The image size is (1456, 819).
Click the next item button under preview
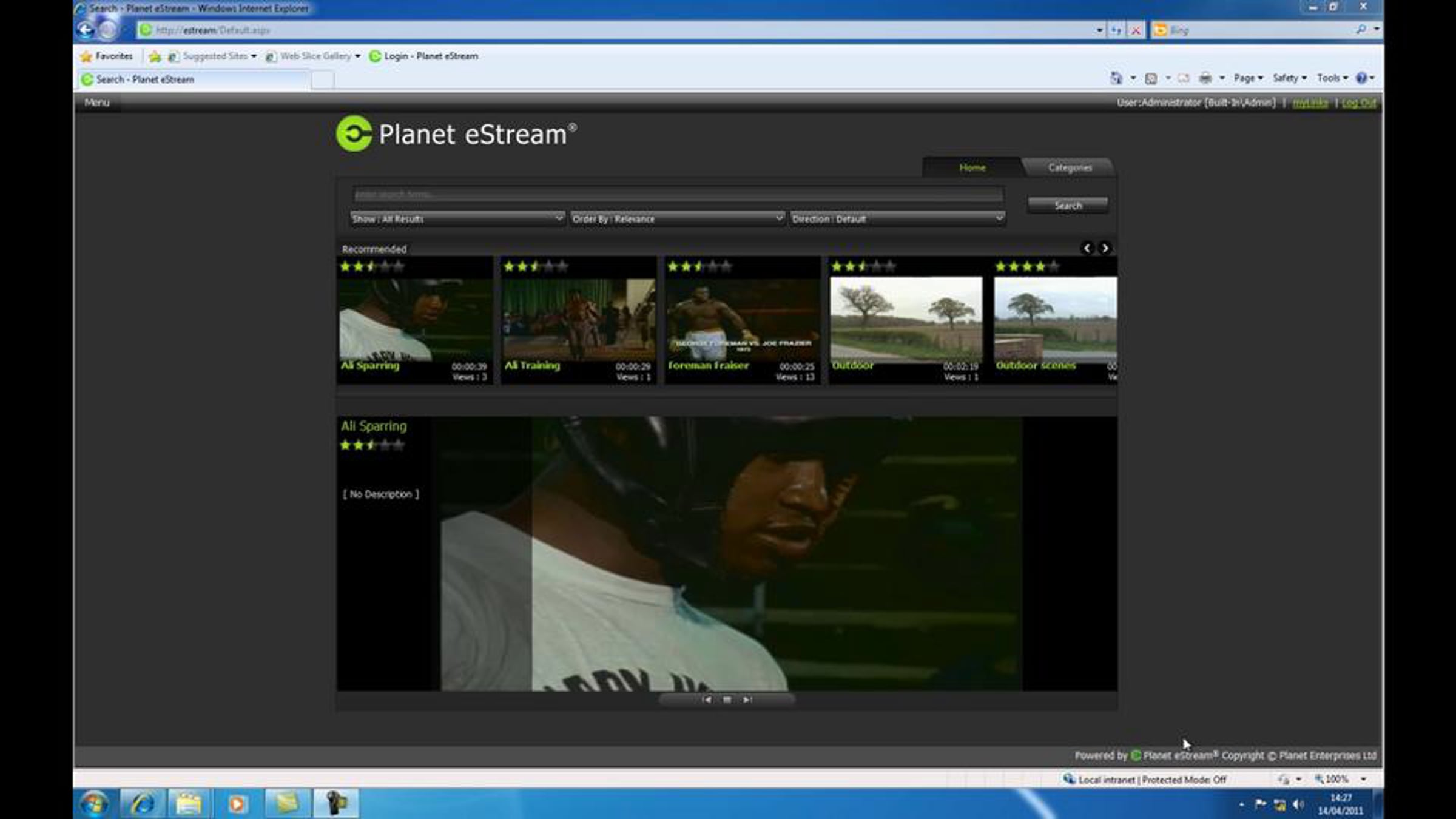tap(747, 699)
